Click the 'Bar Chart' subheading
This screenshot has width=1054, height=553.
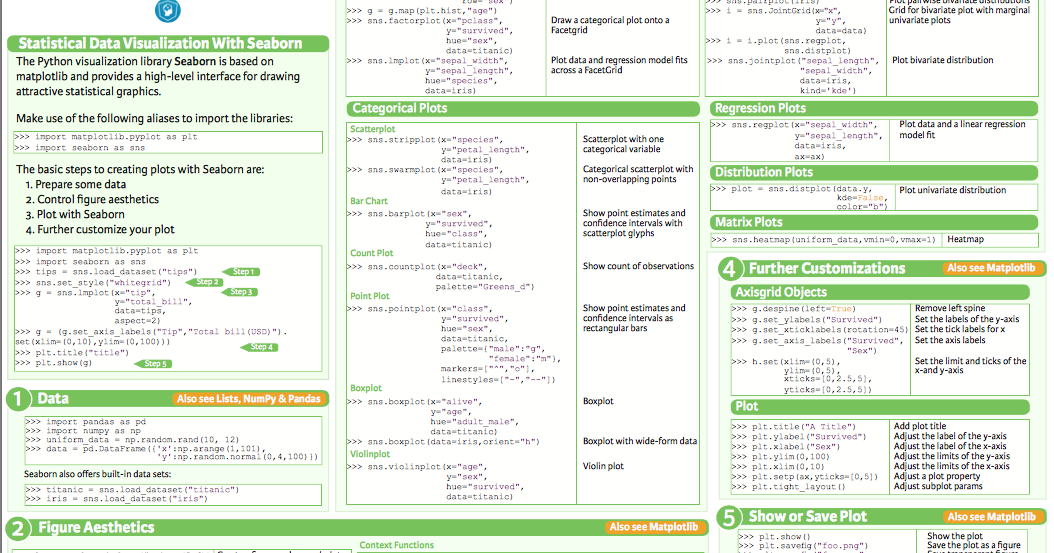point(368,201)
